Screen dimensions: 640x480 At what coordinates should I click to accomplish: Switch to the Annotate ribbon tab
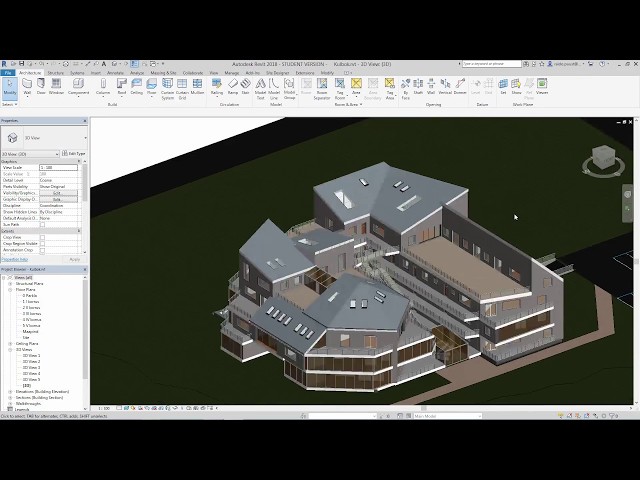click(x=115, y=73)
